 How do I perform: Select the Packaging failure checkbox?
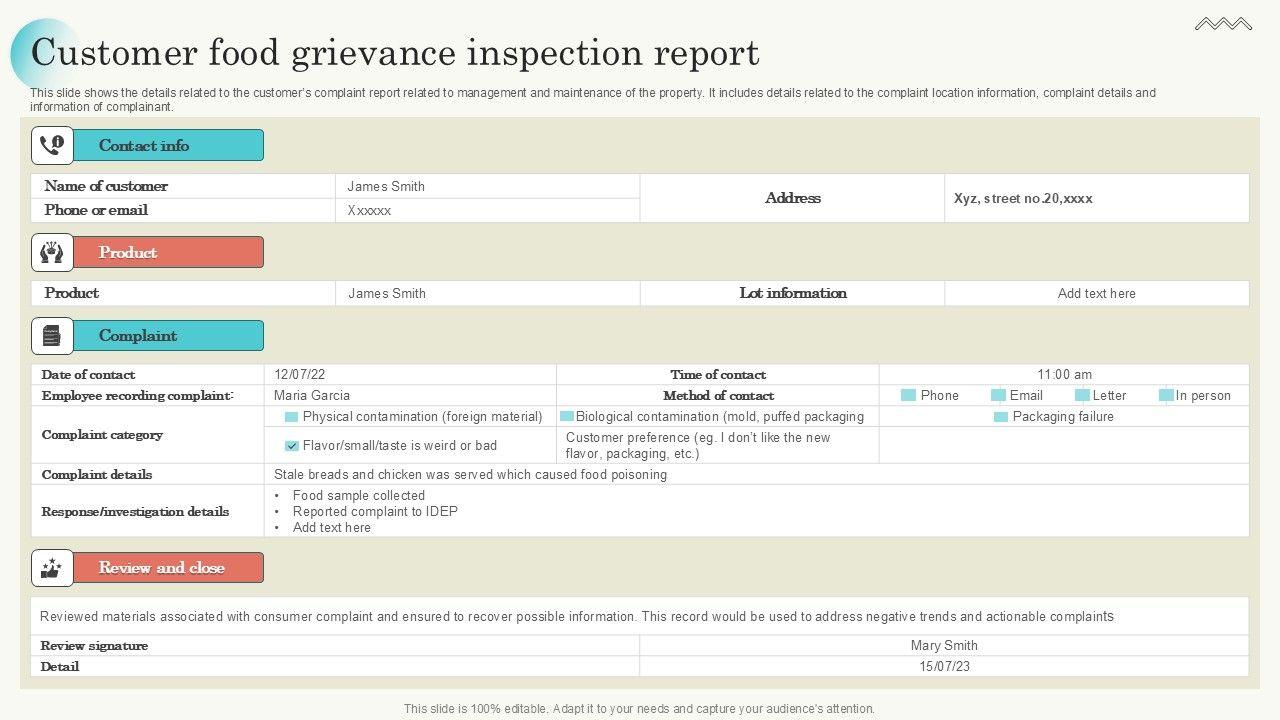[1001, 417]
